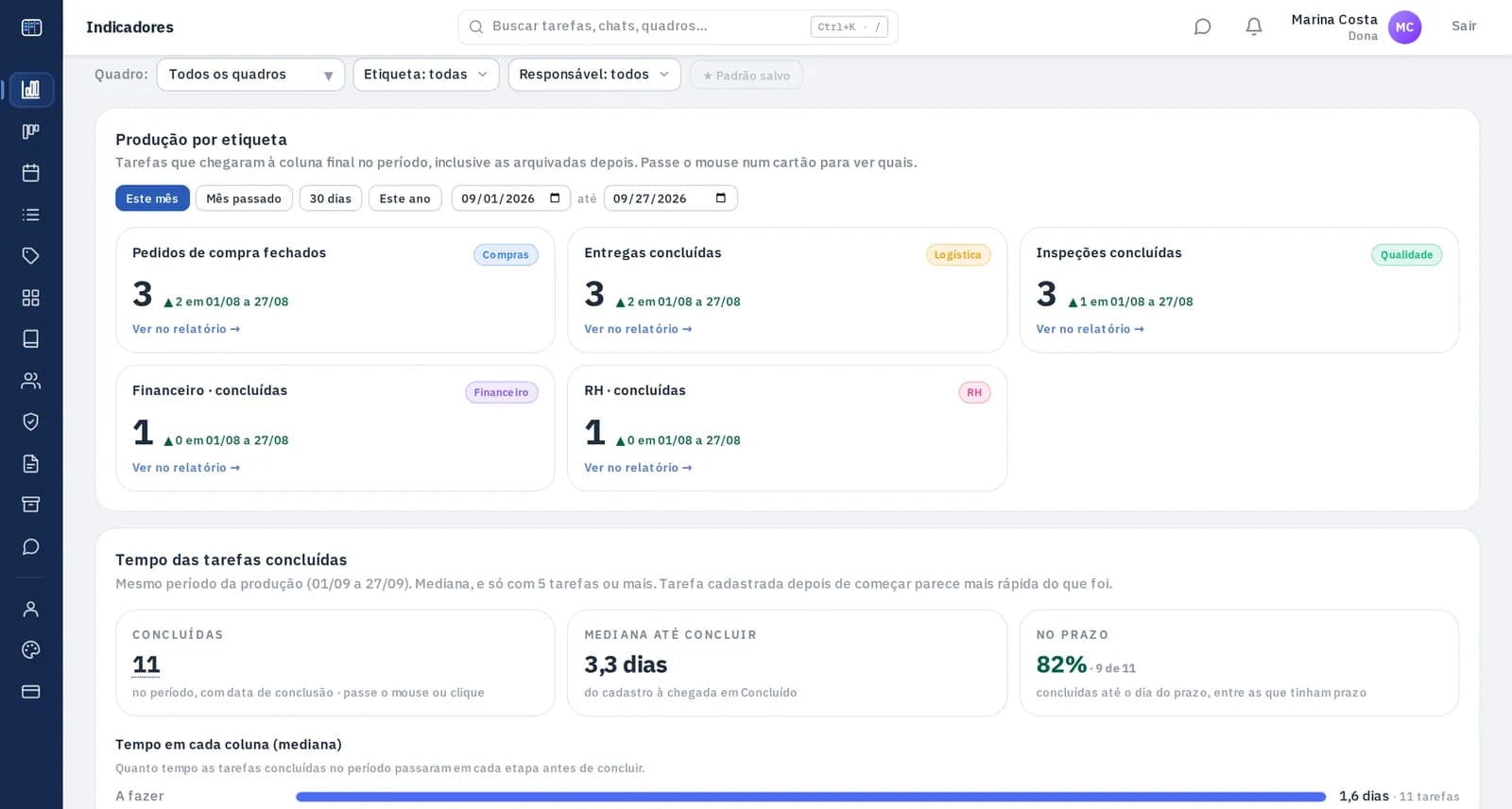Open the team members sidebar icon

pos(31,381)
